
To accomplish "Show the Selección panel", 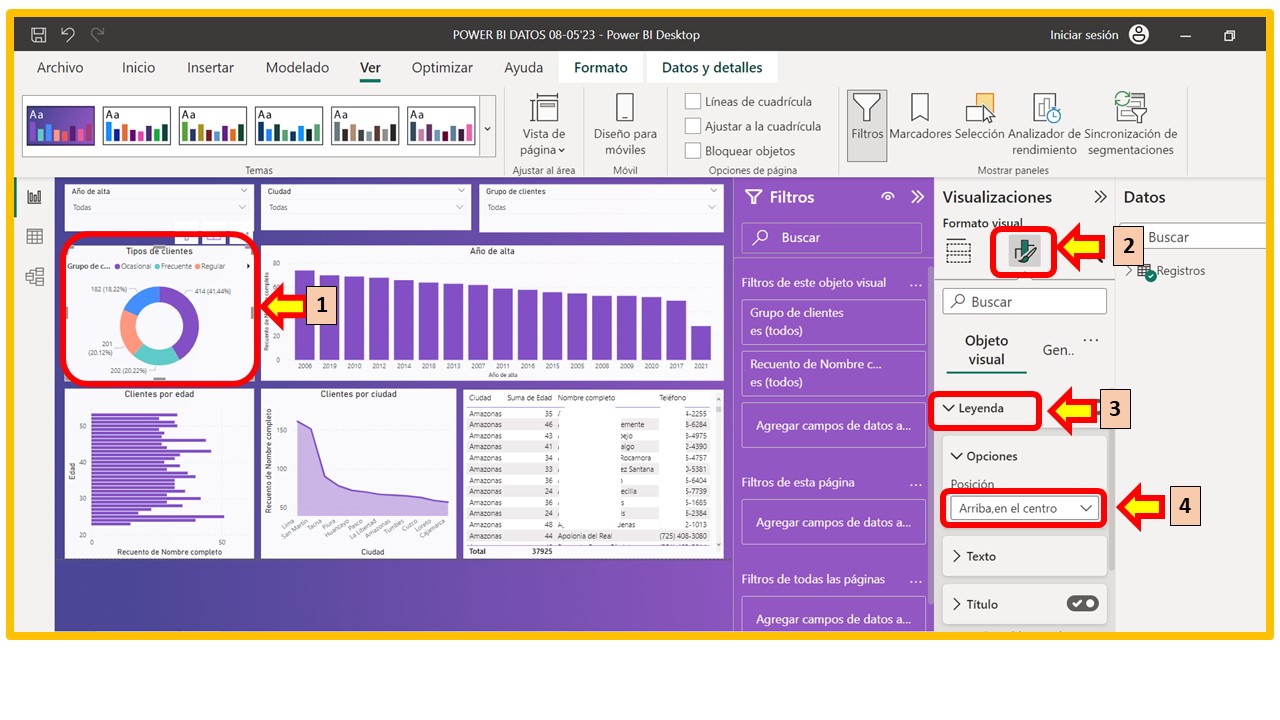I will [x=980, y=118].
